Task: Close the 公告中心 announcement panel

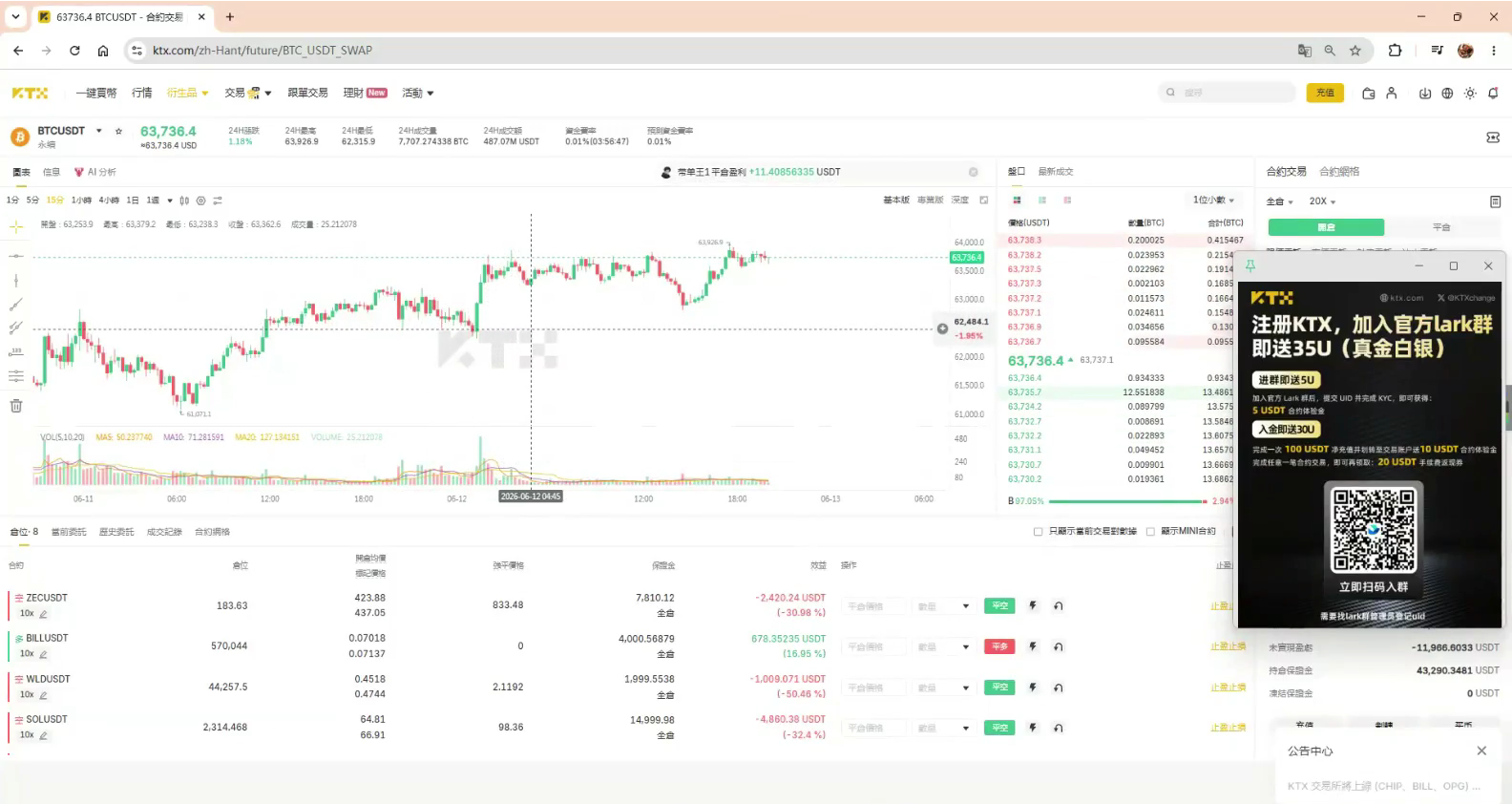Action: (x=1481, y=751)
